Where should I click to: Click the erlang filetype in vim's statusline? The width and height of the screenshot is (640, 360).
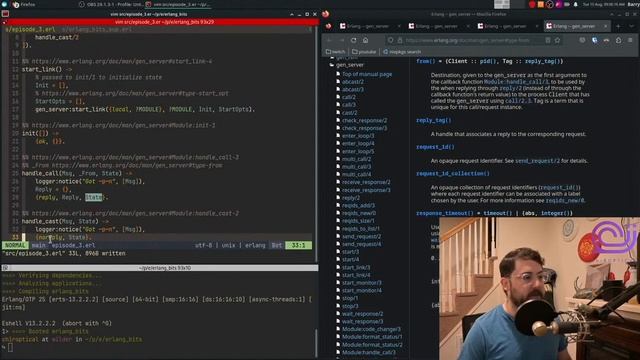pos(255,245)
